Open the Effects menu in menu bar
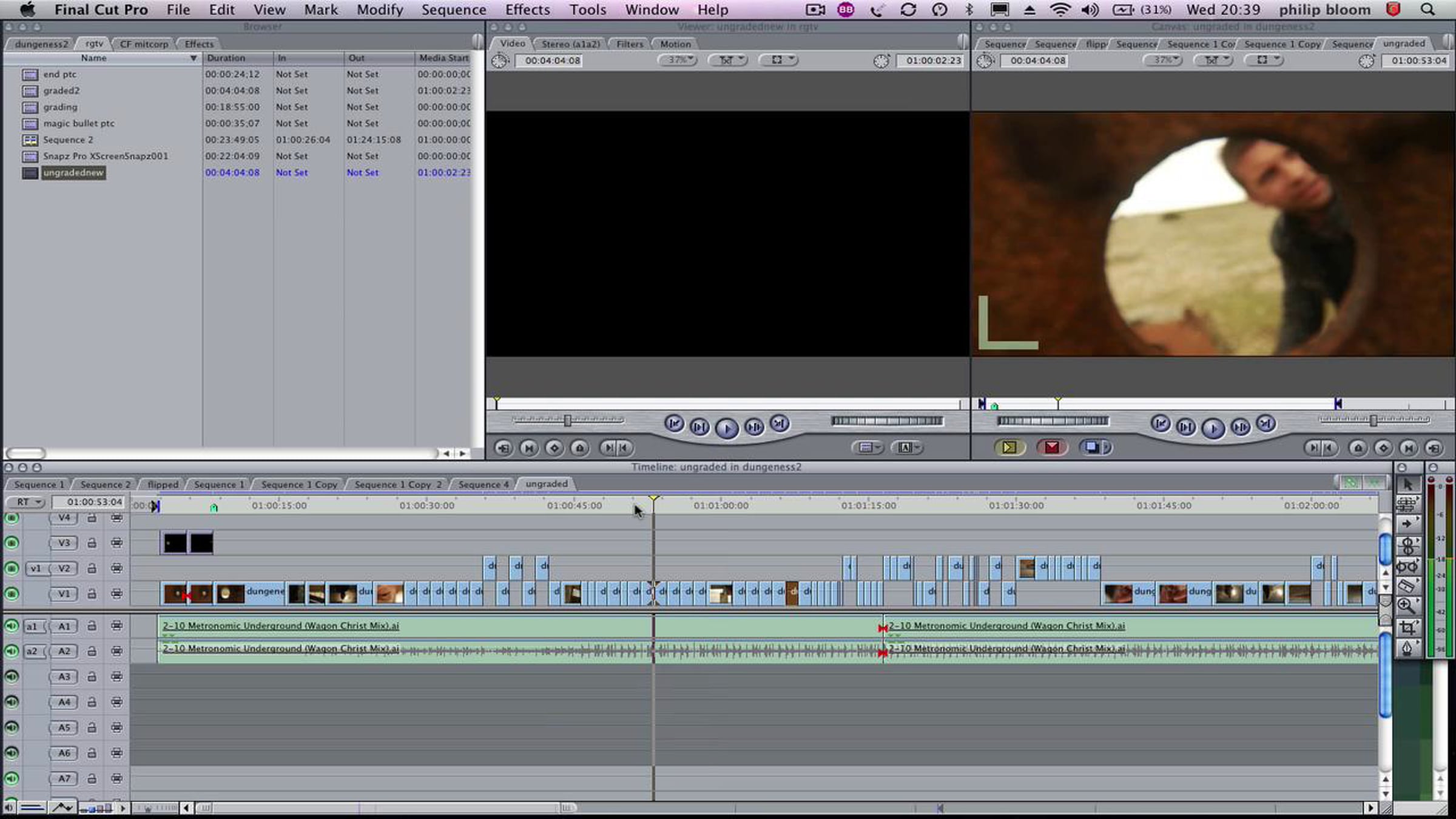 pos(527,10)
